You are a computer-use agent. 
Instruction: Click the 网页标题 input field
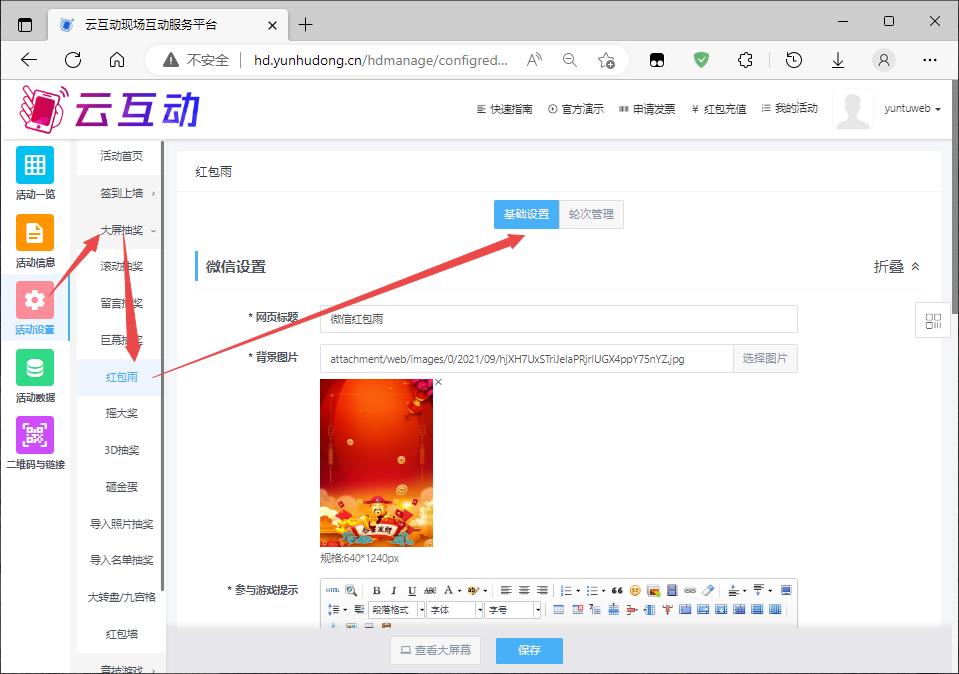pyautogui.click(x=558, y=319)
